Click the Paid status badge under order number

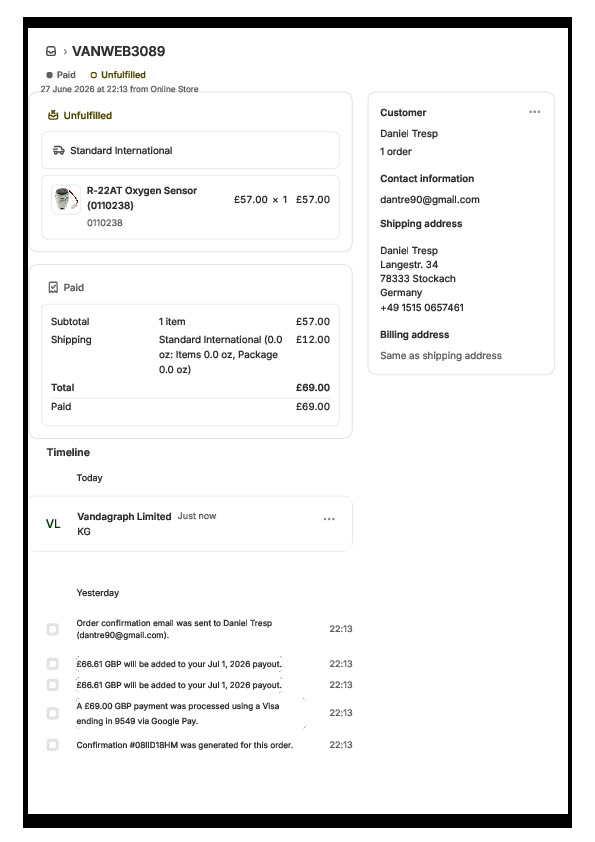pos(61,75)
